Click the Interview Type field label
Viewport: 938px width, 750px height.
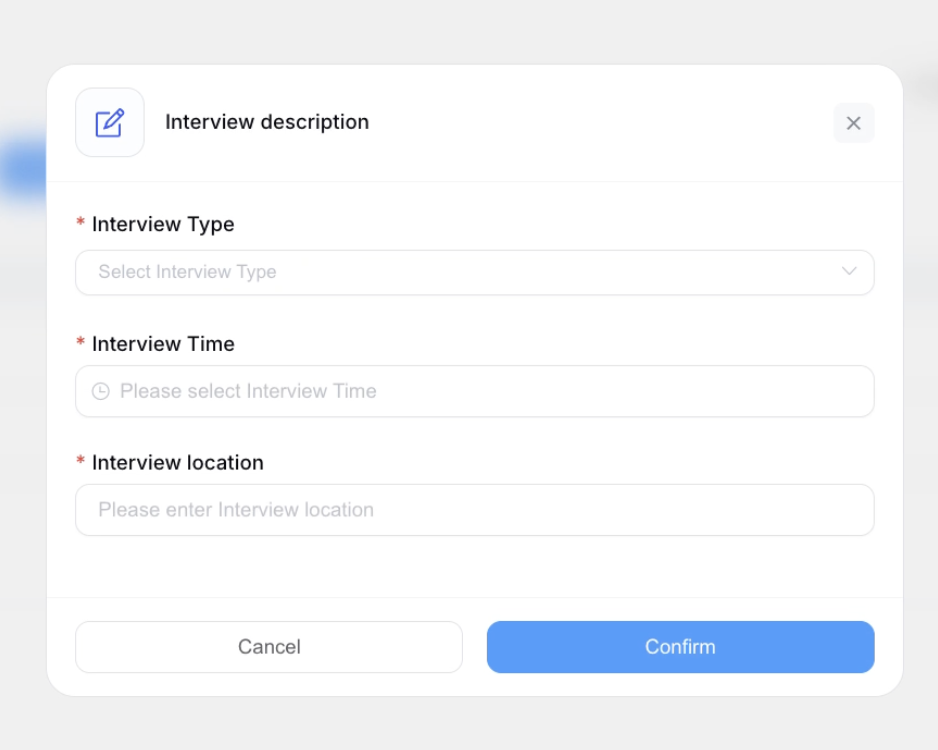click(x=162, y=224)
